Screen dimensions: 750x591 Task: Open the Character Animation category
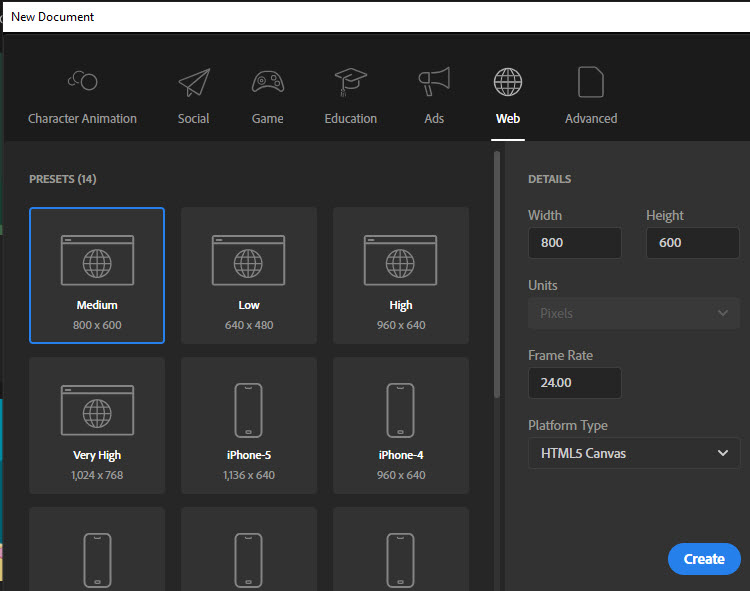82,97
